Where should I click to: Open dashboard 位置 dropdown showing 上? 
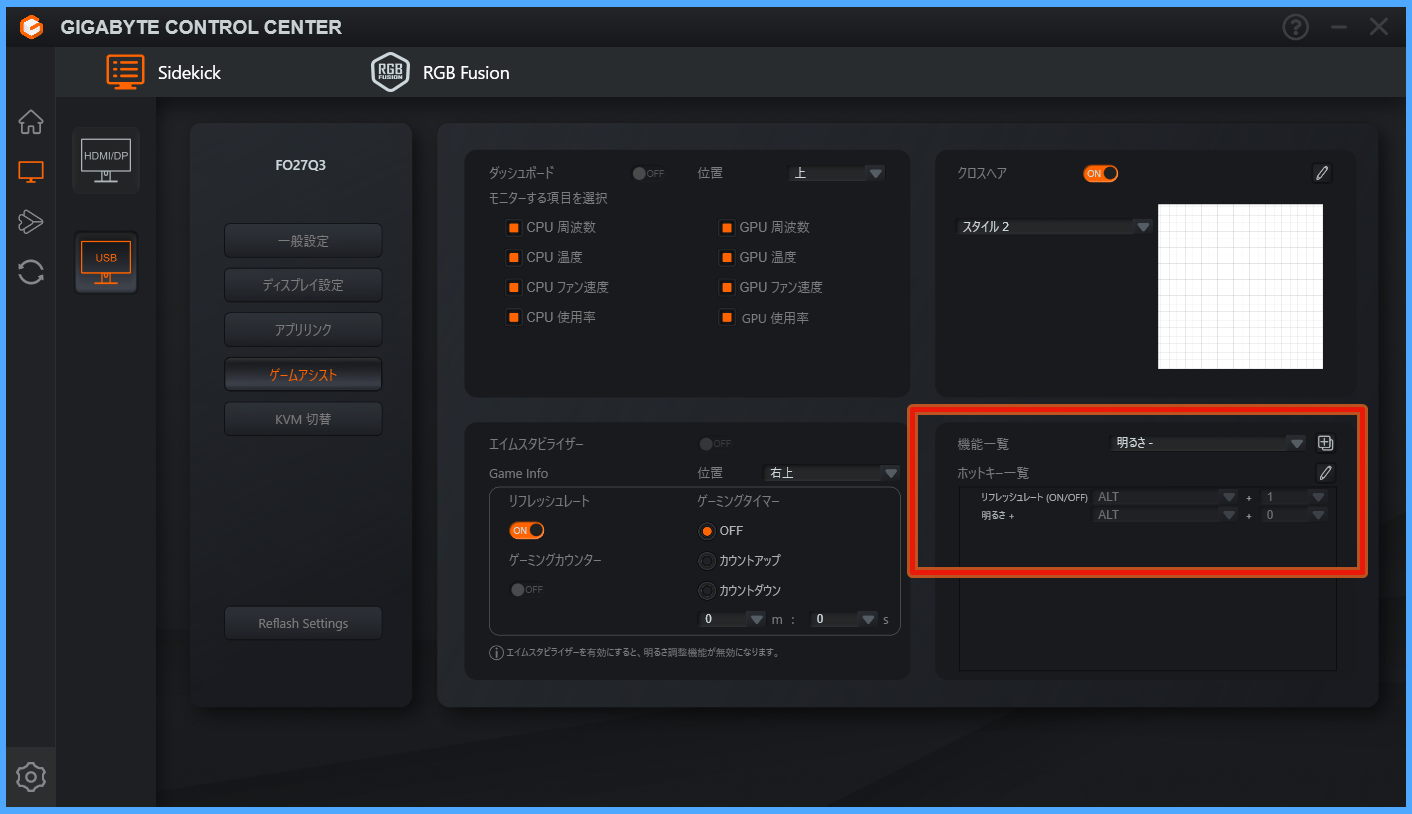836,173
